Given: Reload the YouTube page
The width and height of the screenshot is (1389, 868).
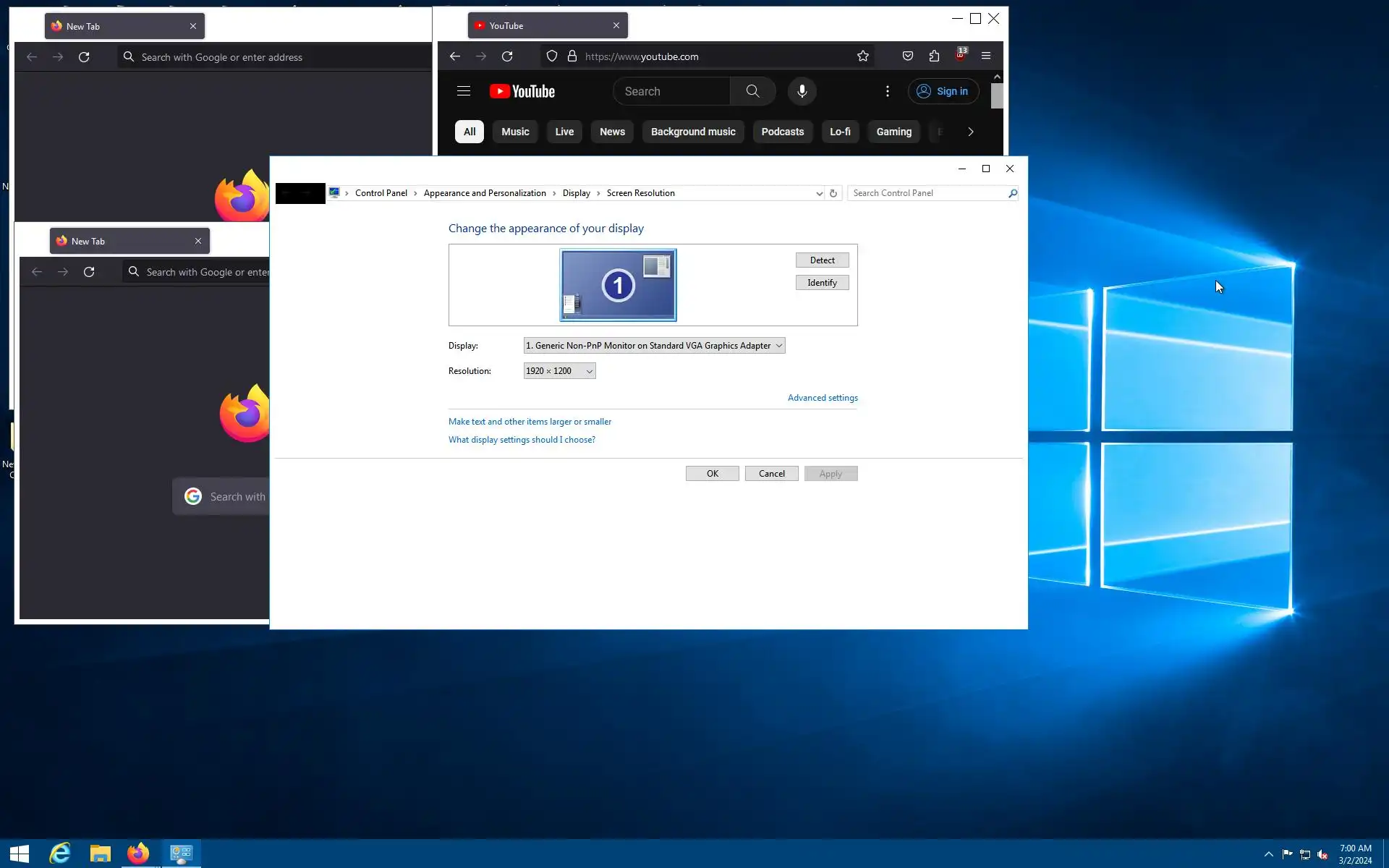Looking at the screenshot, I should 507,56.
